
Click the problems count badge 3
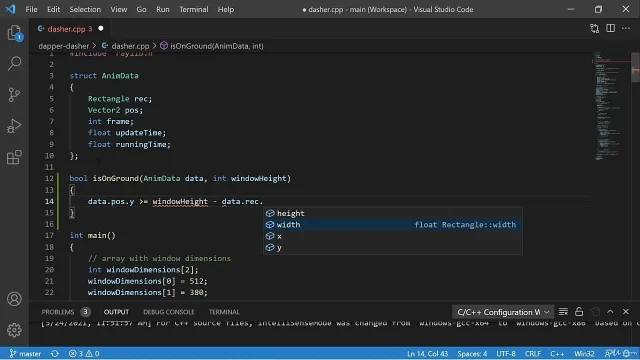point(85,312)
